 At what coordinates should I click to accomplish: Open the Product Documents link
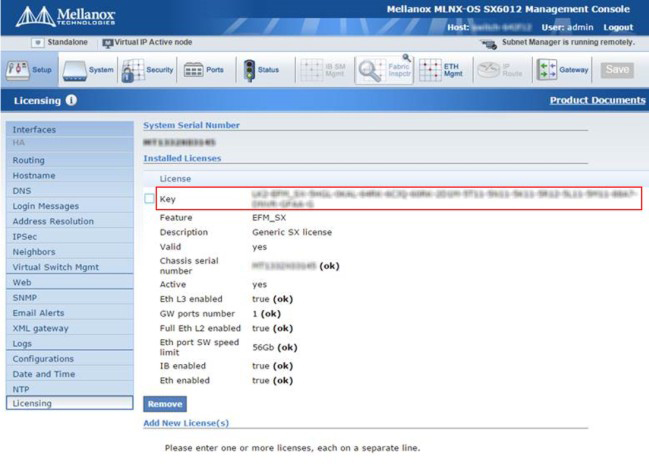point(597,100)
